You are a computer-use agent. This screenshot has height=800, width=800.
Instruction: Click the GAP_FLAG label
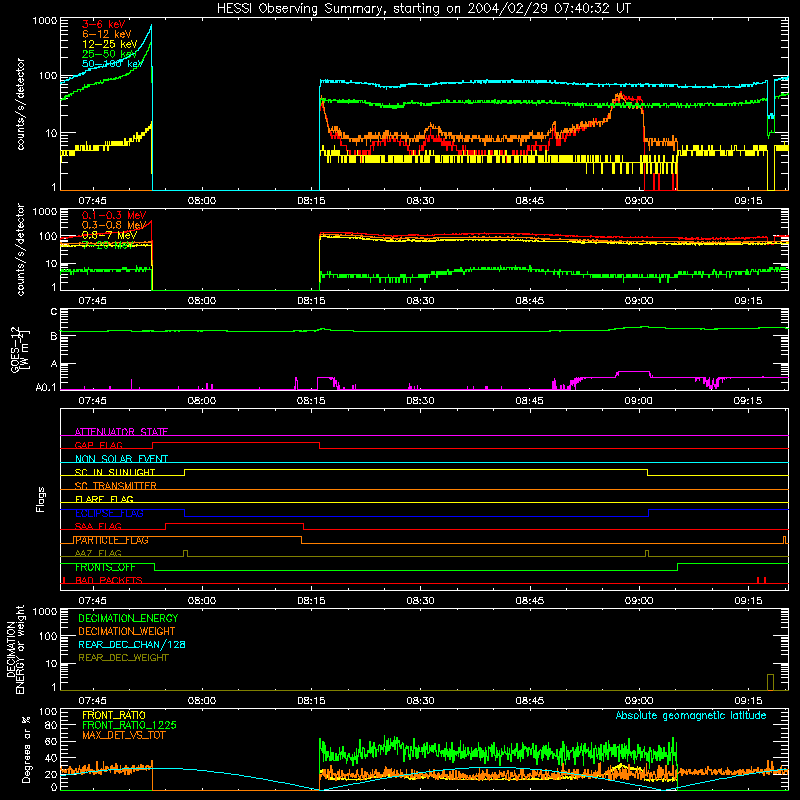[x=98, y=445]
